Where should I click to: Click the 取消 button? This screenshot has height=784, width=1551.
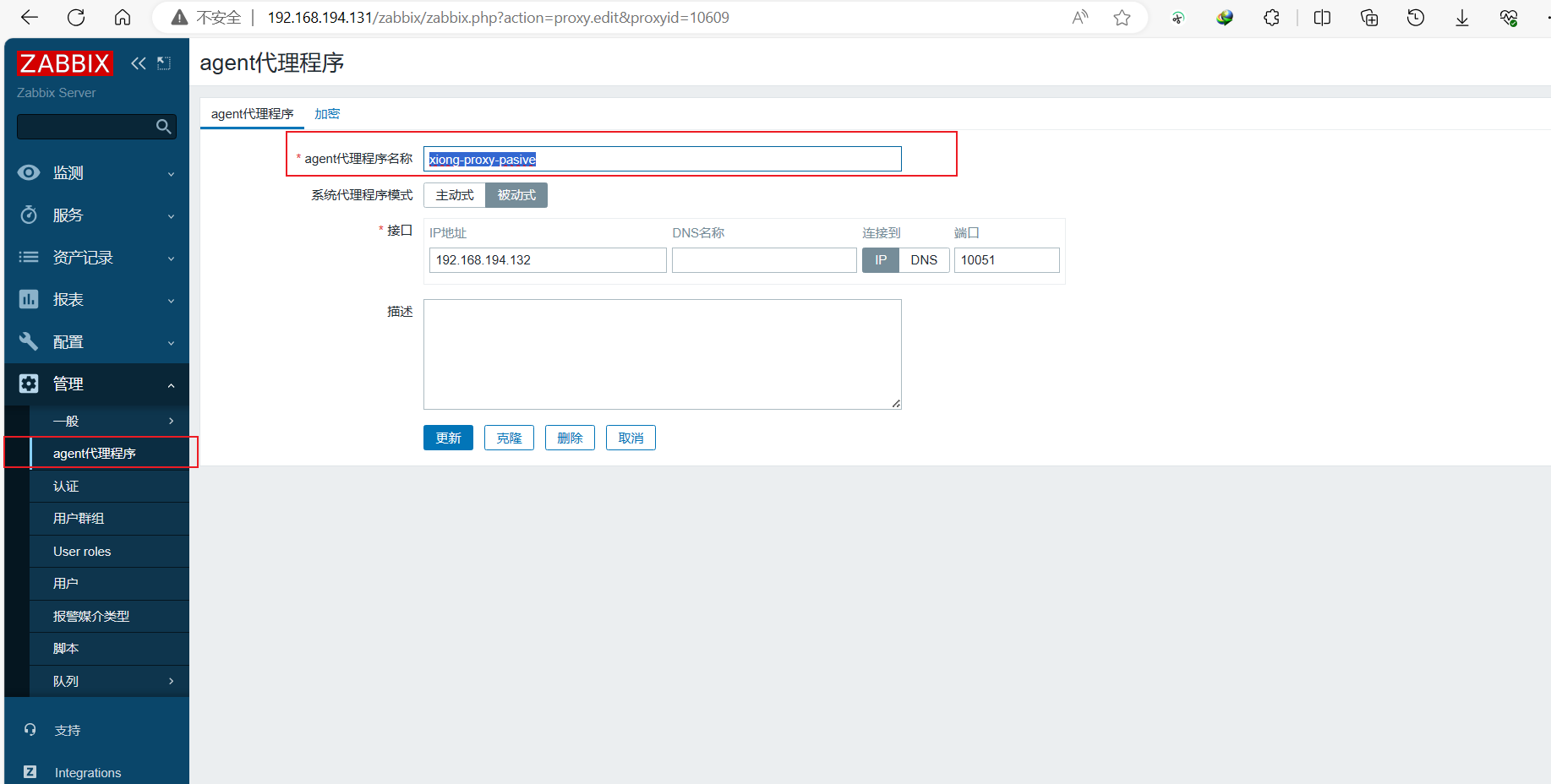631,438
